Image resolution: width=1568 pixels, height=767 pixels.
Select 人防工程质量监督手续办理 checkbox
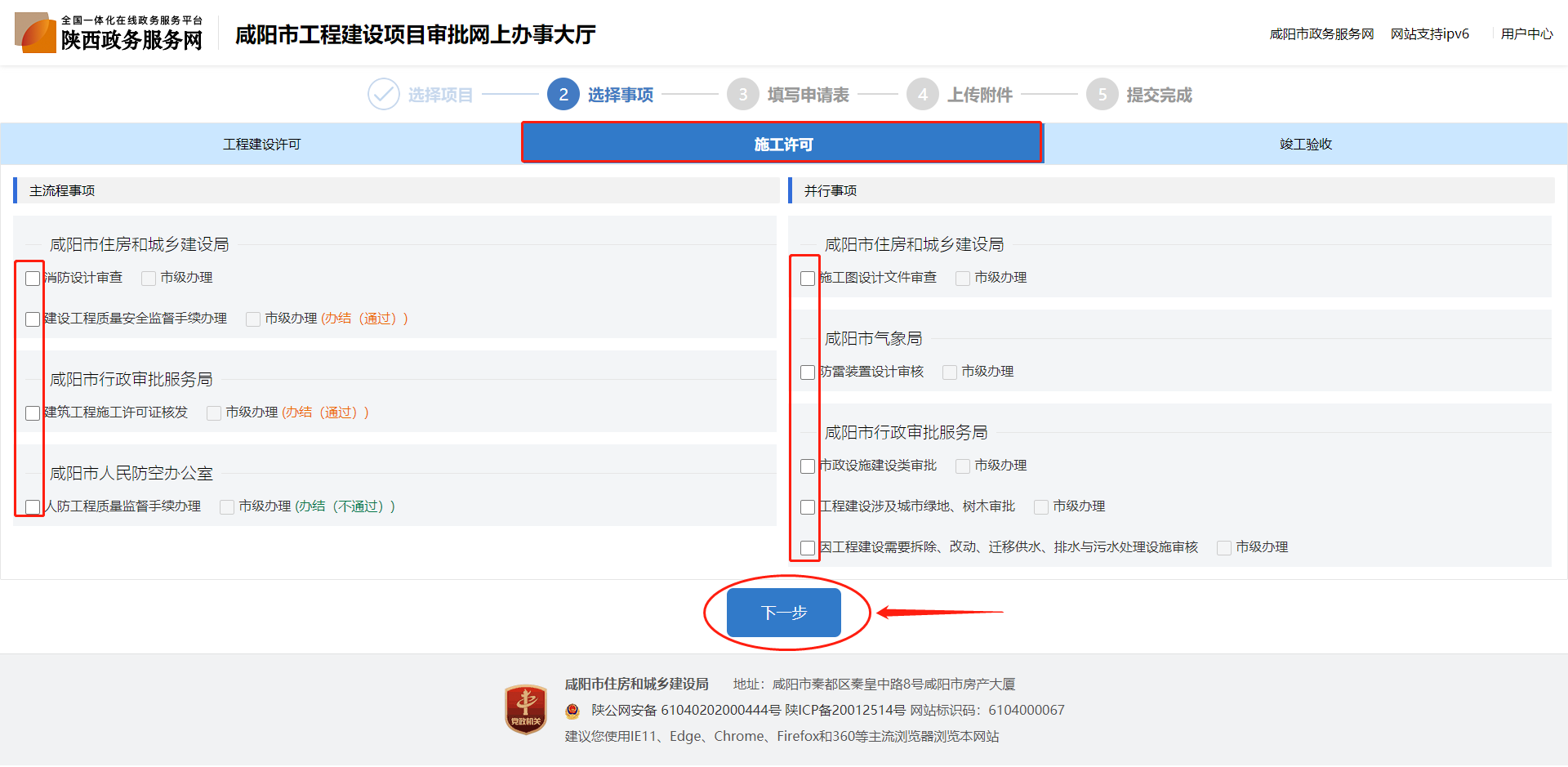[33, 507]
